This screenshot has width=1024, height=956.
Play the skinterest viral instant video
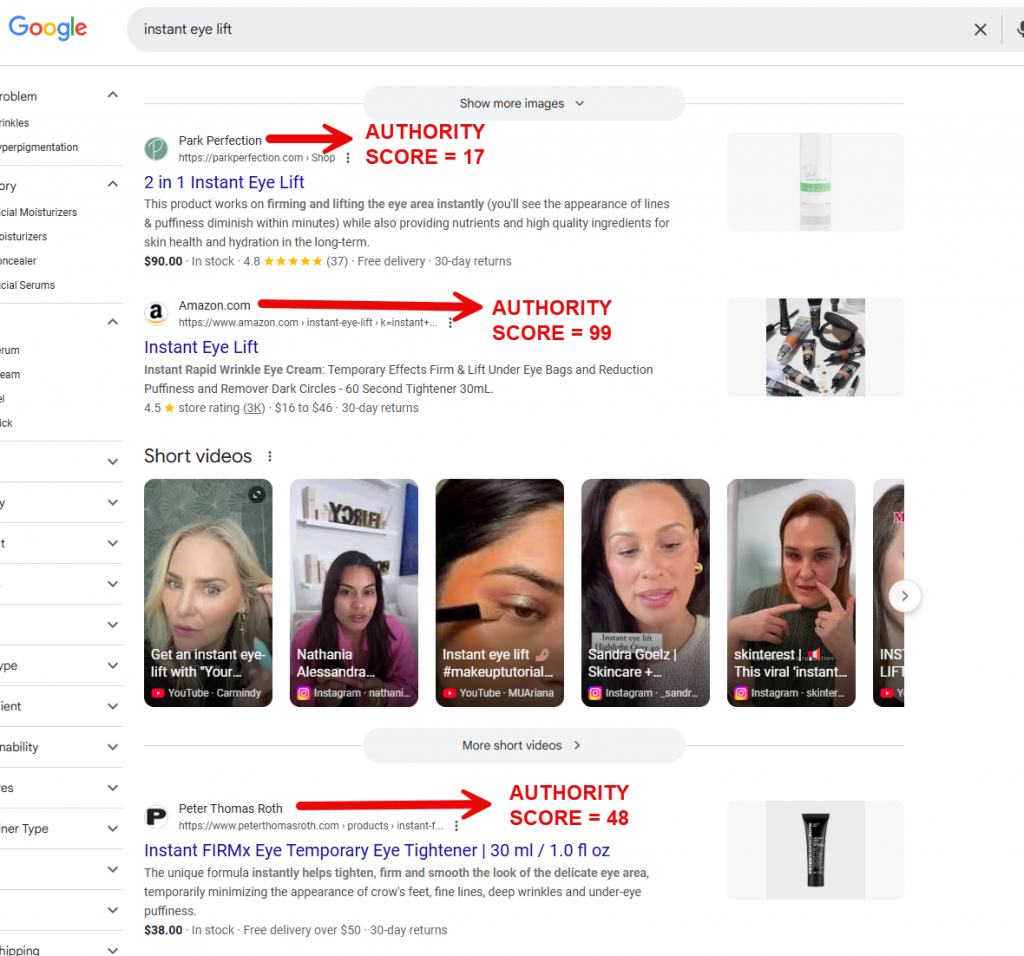click(791, 593)
